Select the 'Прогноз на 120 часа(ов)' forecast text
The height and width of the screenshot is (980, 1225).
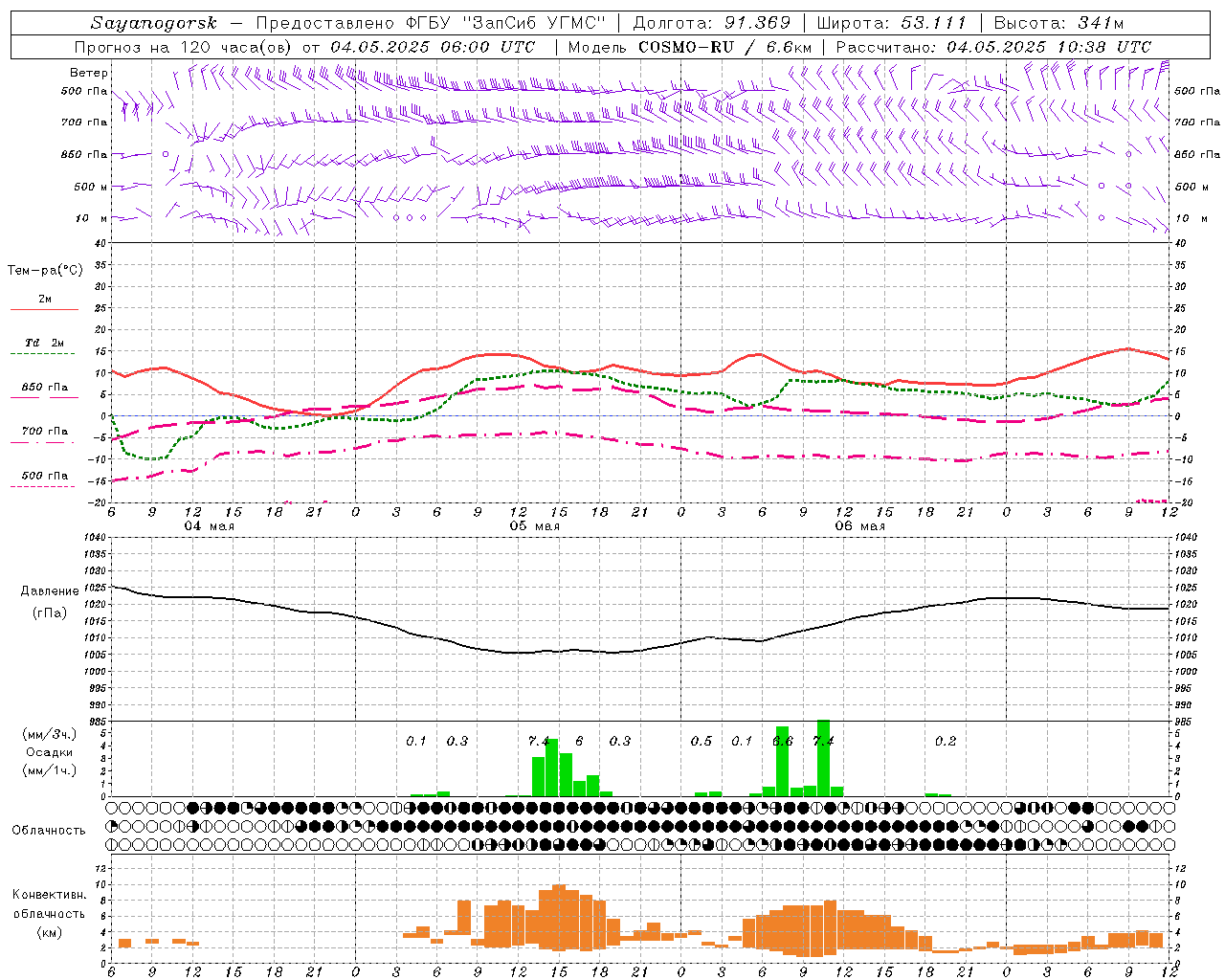coord(184,47)
